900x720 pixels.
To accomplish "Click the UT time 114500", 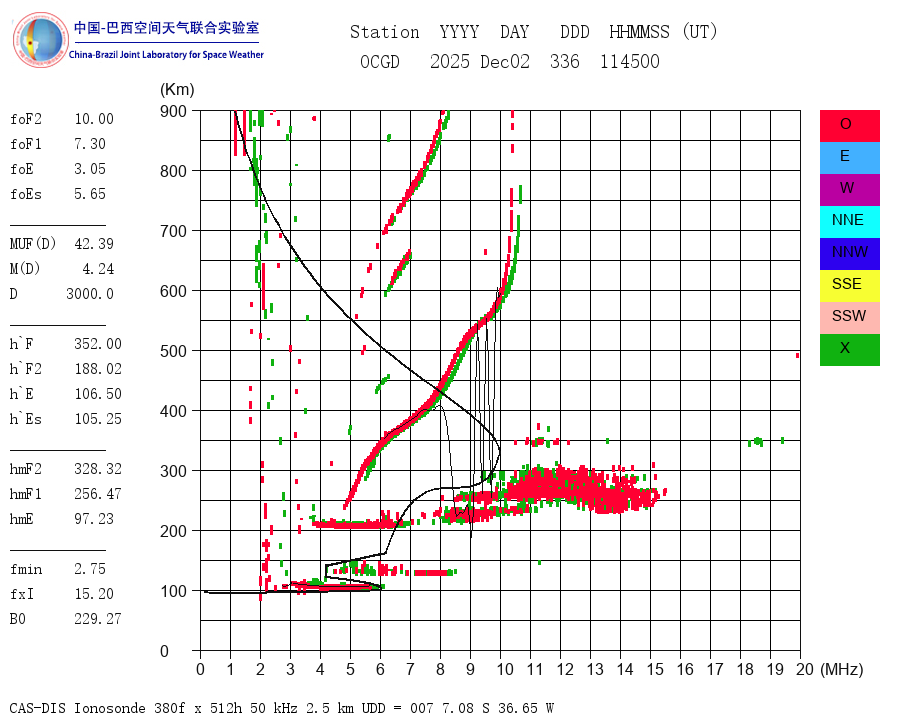I will pos(630,61).
